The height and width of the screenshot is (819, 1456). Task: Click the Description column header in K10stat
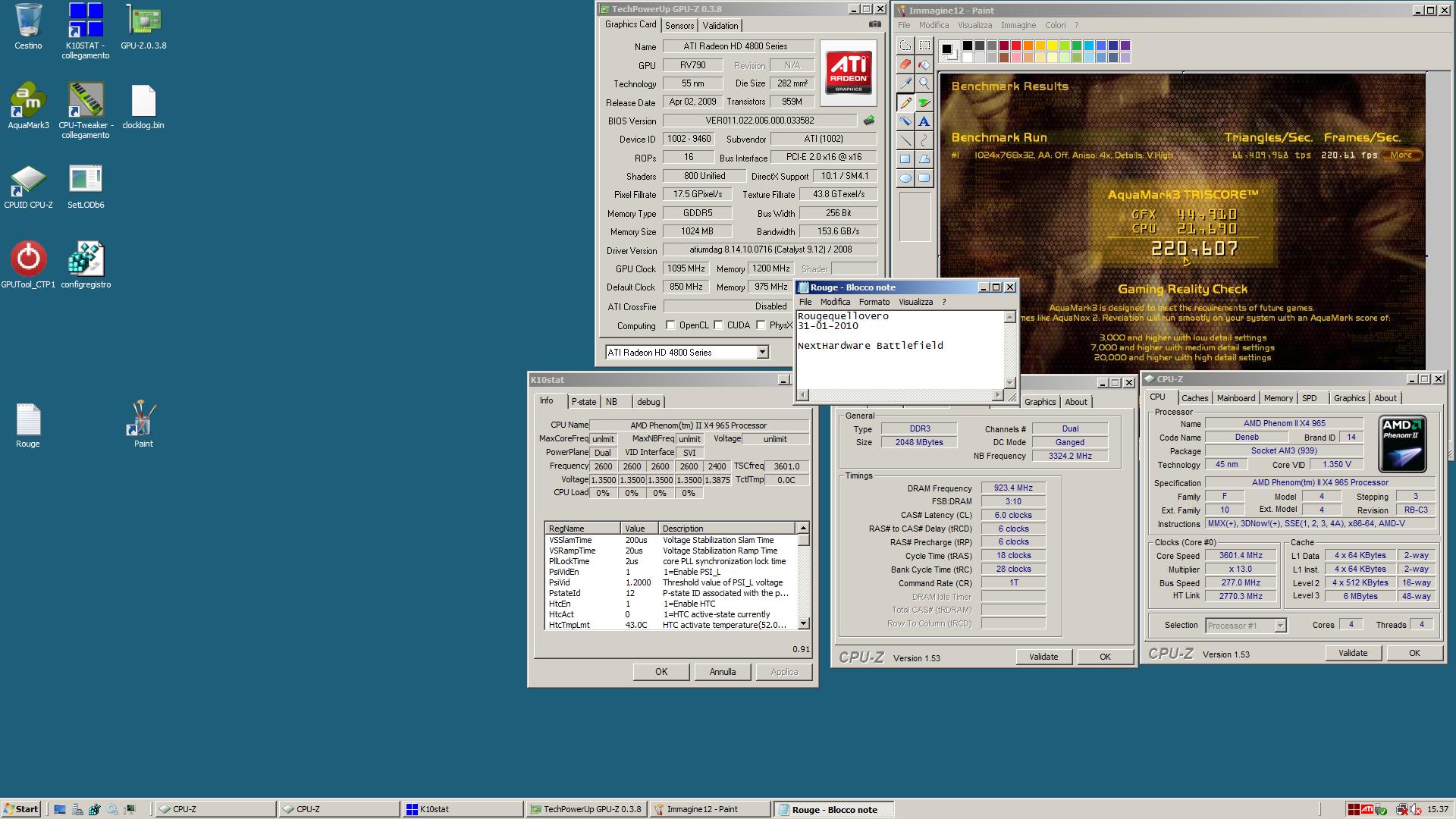[726, 529]
